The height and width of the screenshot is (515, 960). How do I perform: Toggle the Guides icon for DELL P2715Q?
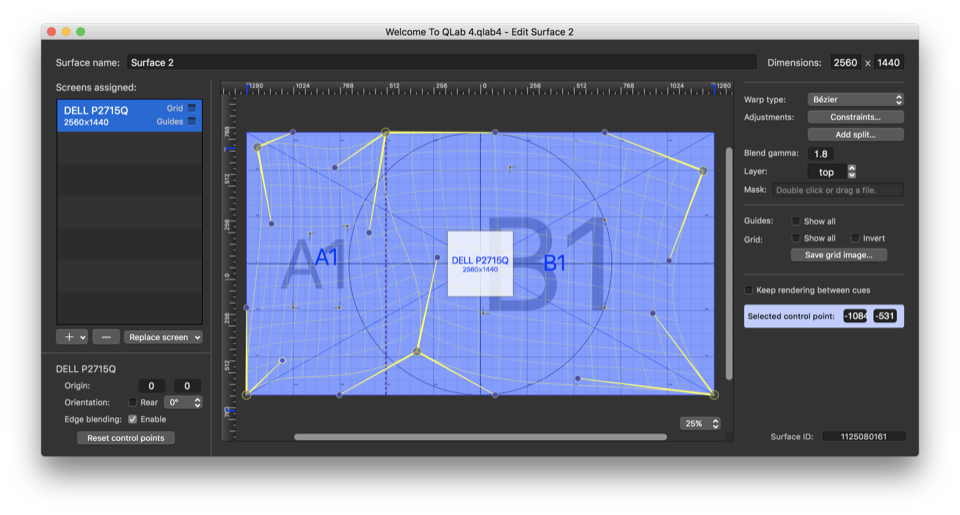(192, 122)
